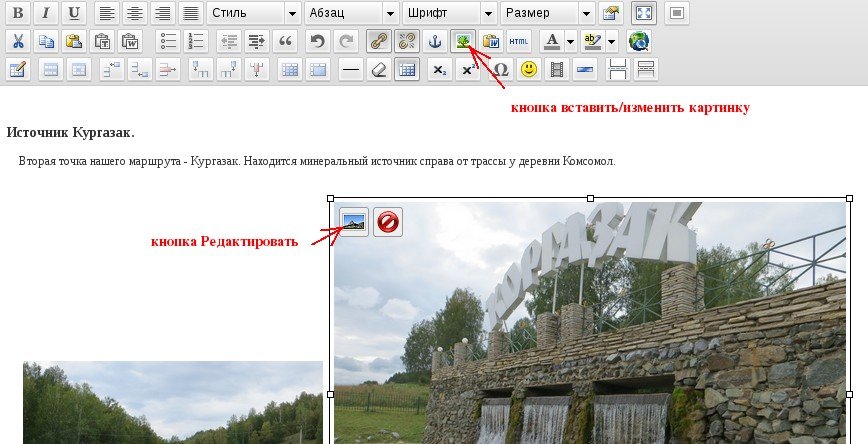
Task: Click the red delete image button on the photo
Action: (x=388, y=222)
